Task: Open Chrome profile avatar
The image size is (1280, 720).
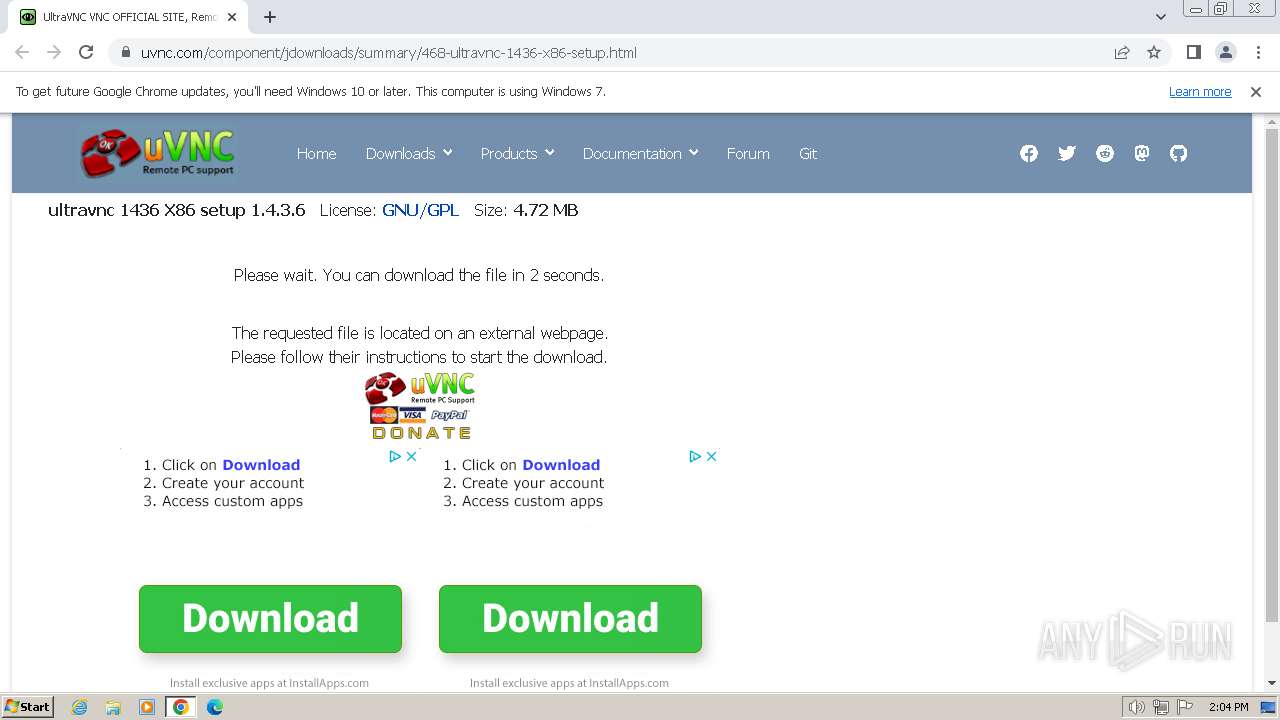Action: (x=1226, y=52)
